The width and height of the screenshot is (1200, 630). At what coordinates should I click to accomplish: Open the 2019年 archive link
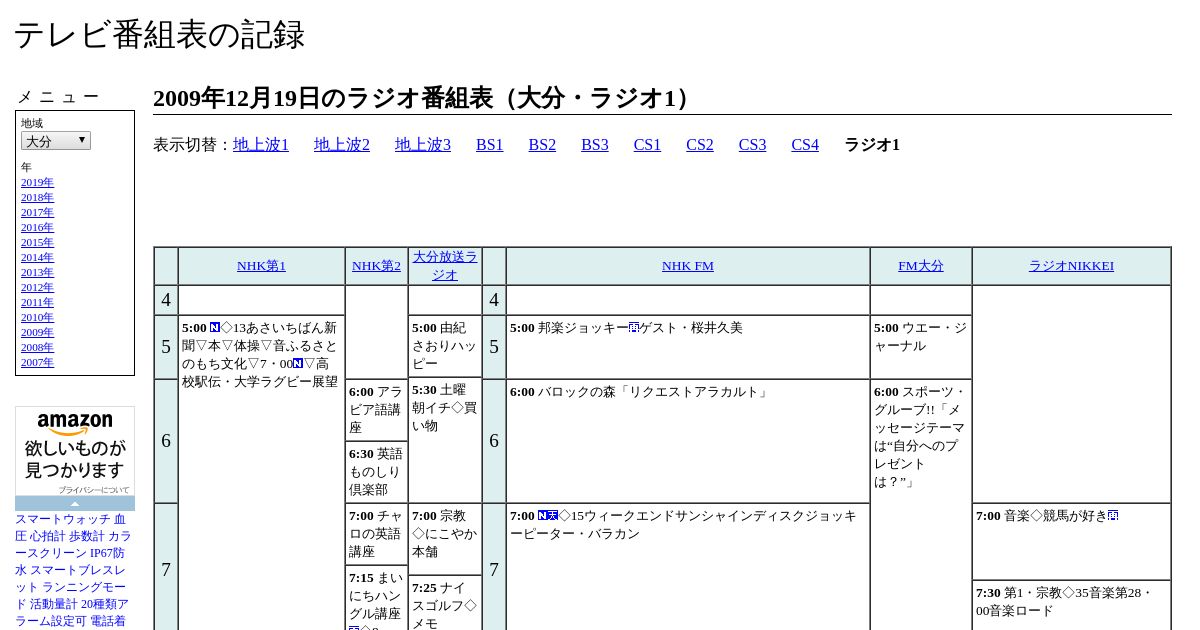pos(37,183)
